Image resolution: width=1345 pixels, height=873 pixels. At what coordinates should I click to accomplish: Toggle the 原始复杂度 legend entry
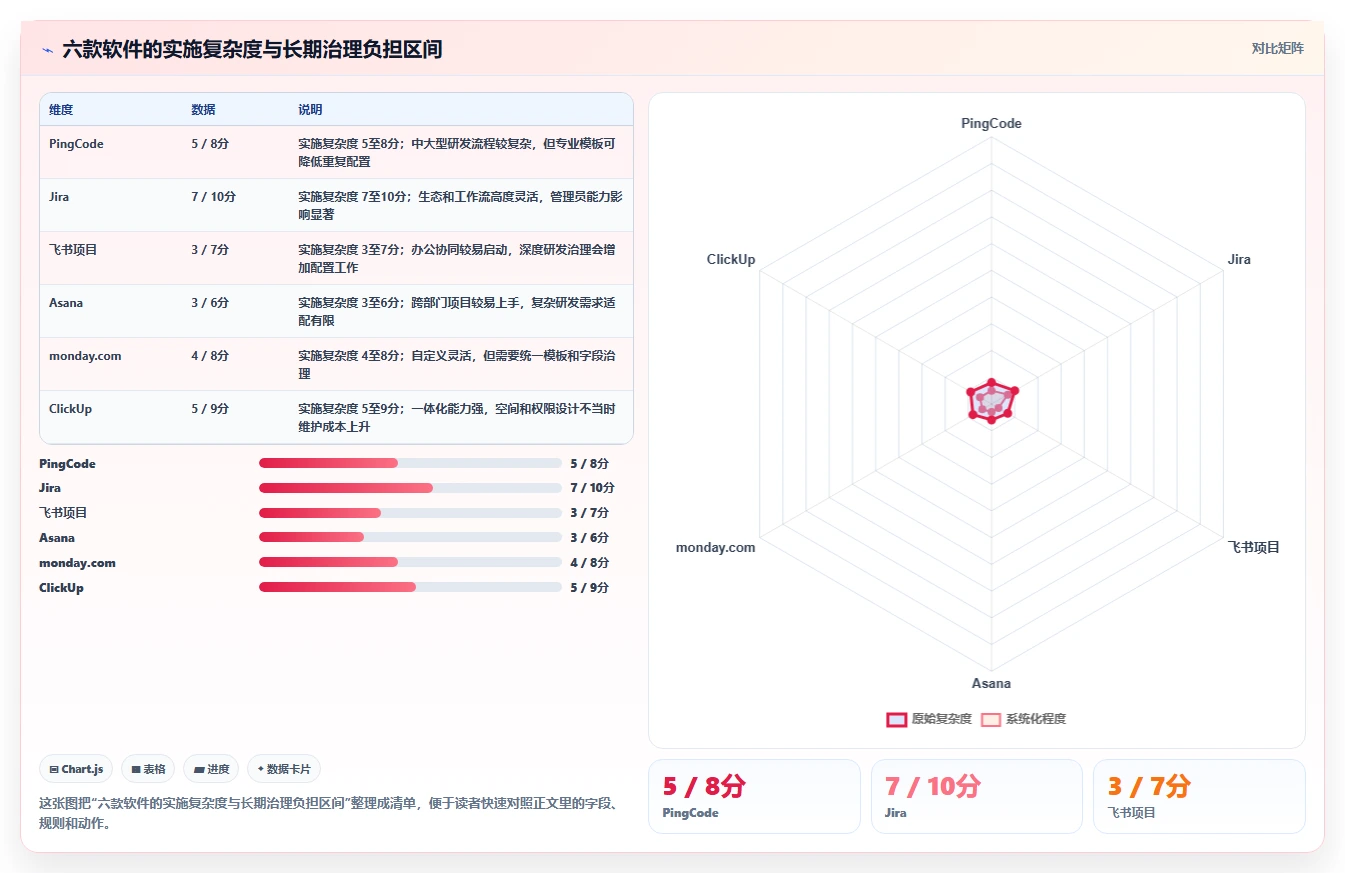point(929,719)
